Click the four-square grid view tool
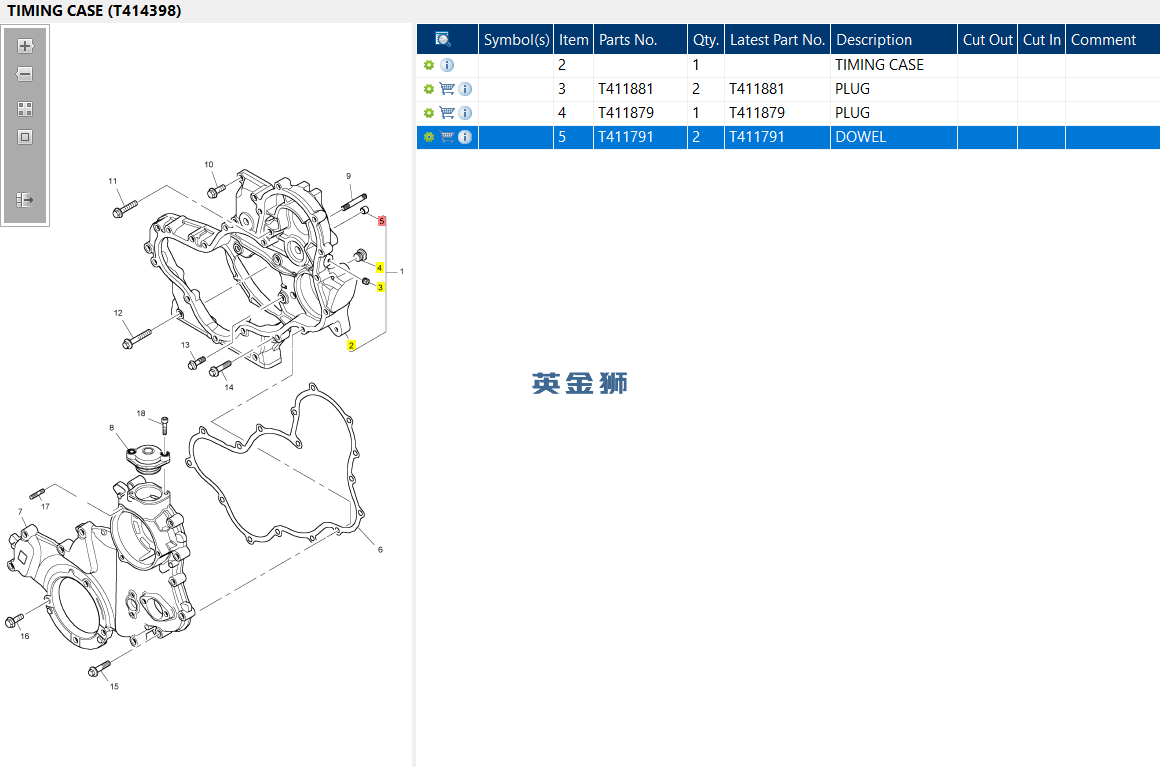 (x=25, y=109)
